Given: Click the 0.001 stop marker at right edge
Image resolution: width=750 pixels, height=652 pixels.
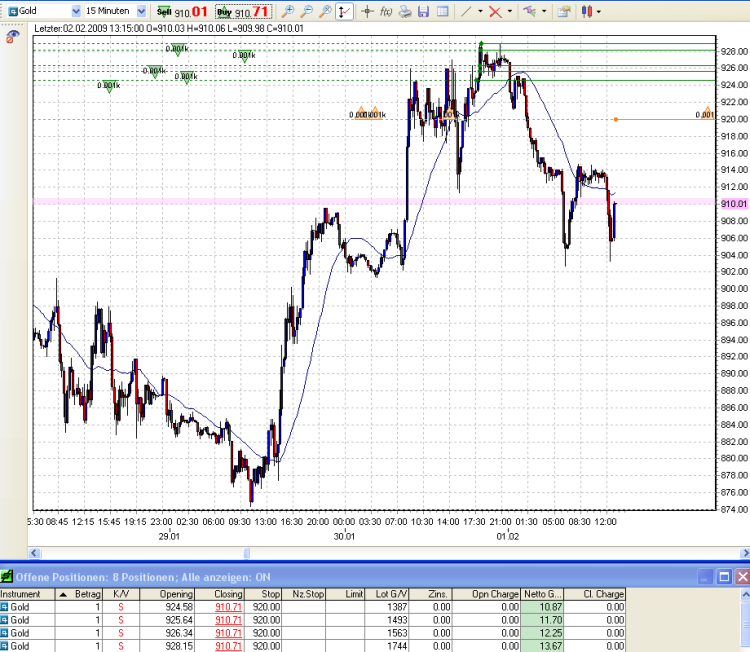Looking at the screenshot, I should [x=706, y=114].
